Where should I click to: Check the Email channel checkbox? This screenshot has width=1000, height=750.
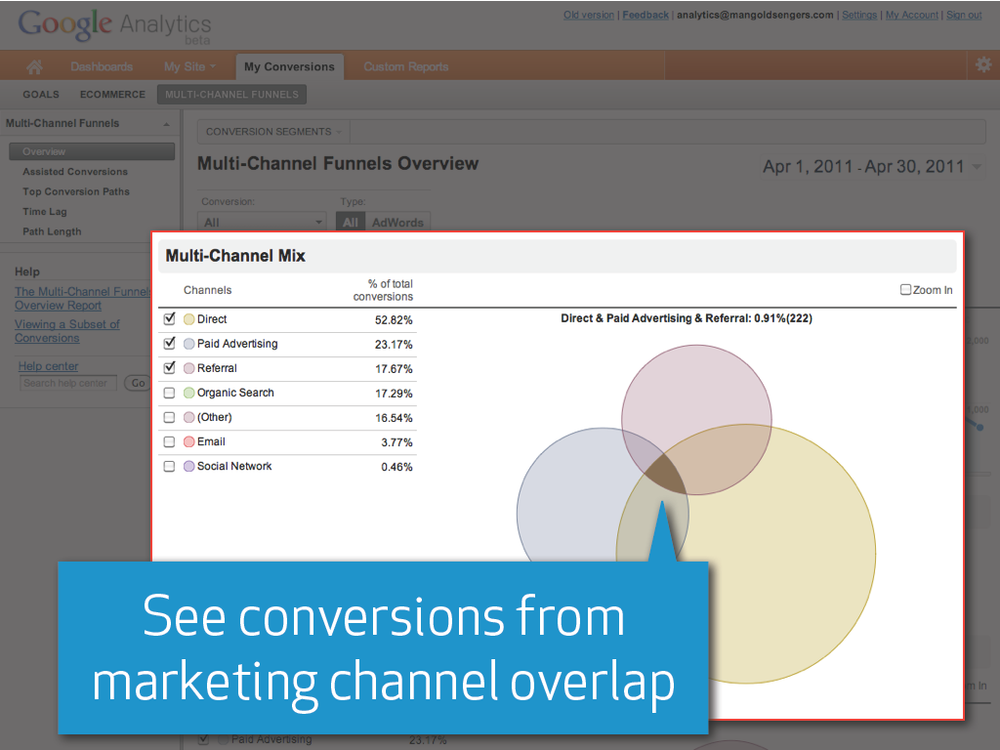tap(169, 441)
